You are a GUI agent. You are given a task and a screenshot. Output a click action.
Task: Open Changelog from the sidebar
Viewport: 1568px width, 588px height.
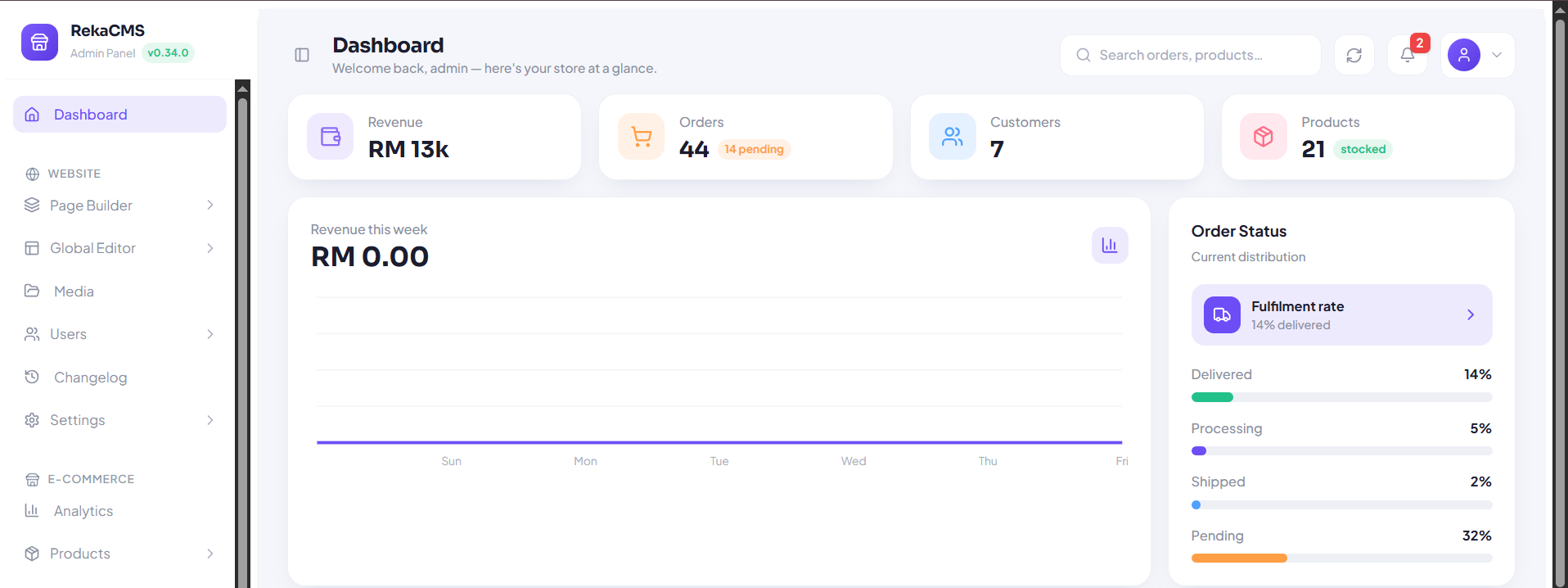(119, 377)
